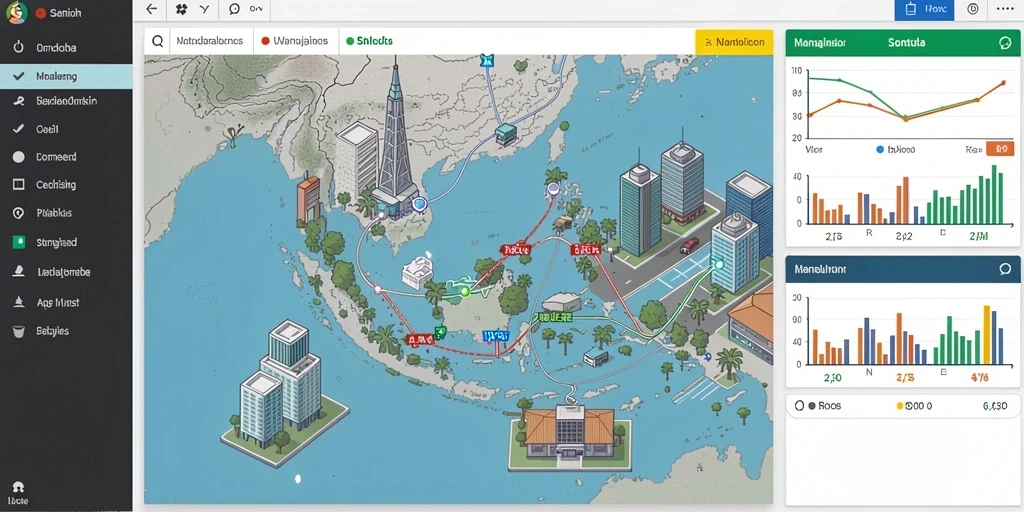Click the magnifier search icon above the map
The height and width of the screenshot is (512, 1024).
[x=157, y=41]
